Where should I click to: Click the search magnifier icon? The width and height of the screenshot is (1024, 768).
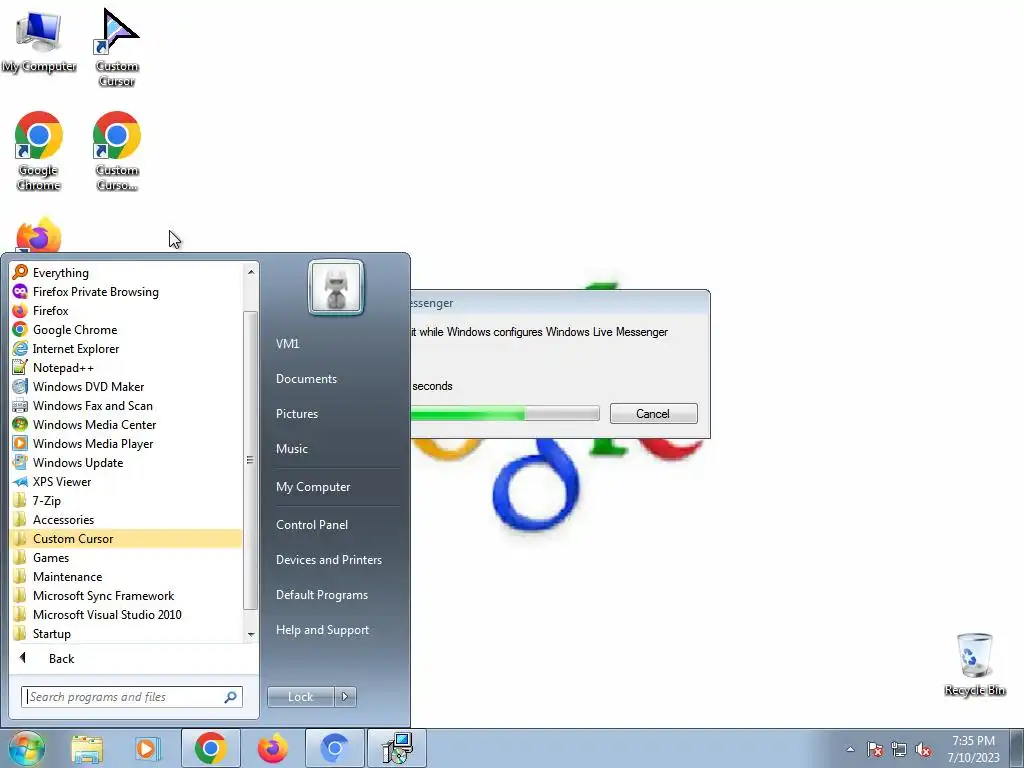pyautogui.click(x=231, y=697)
